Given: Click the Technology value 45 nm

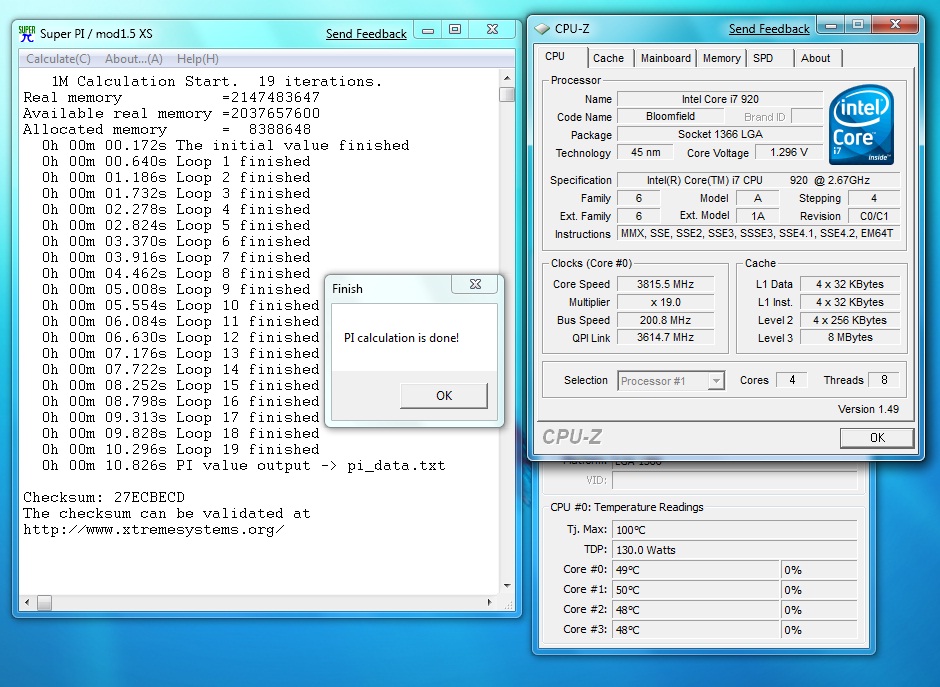Looking at the screenshot, I should (646, 153).
